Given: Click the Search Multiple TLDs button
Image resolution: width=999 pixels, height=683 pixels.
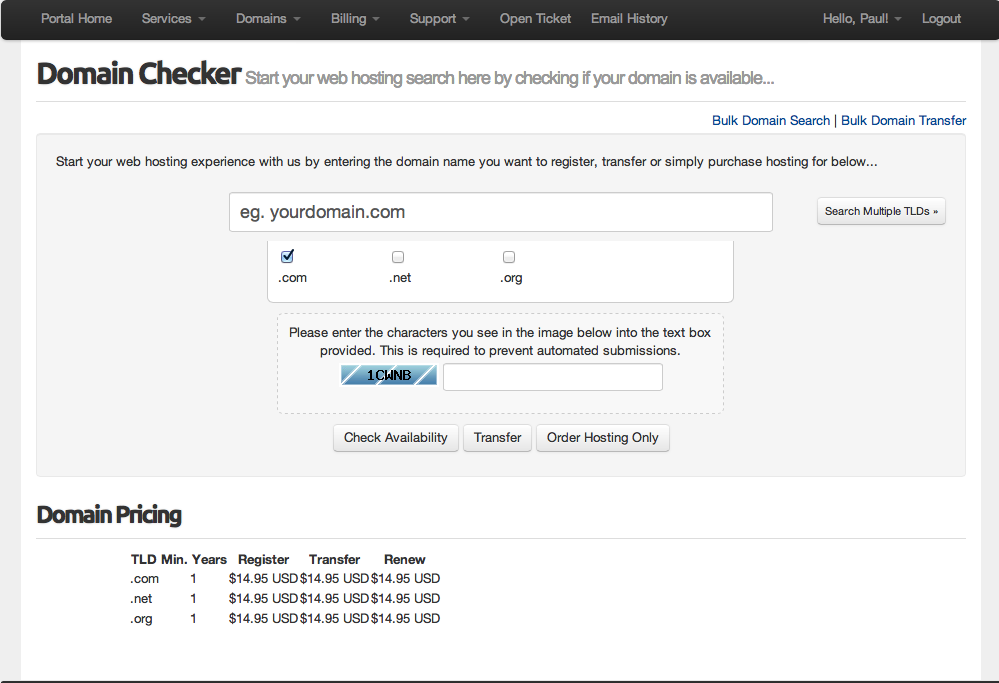Looking at the screenshot, I should pos(881,211).
